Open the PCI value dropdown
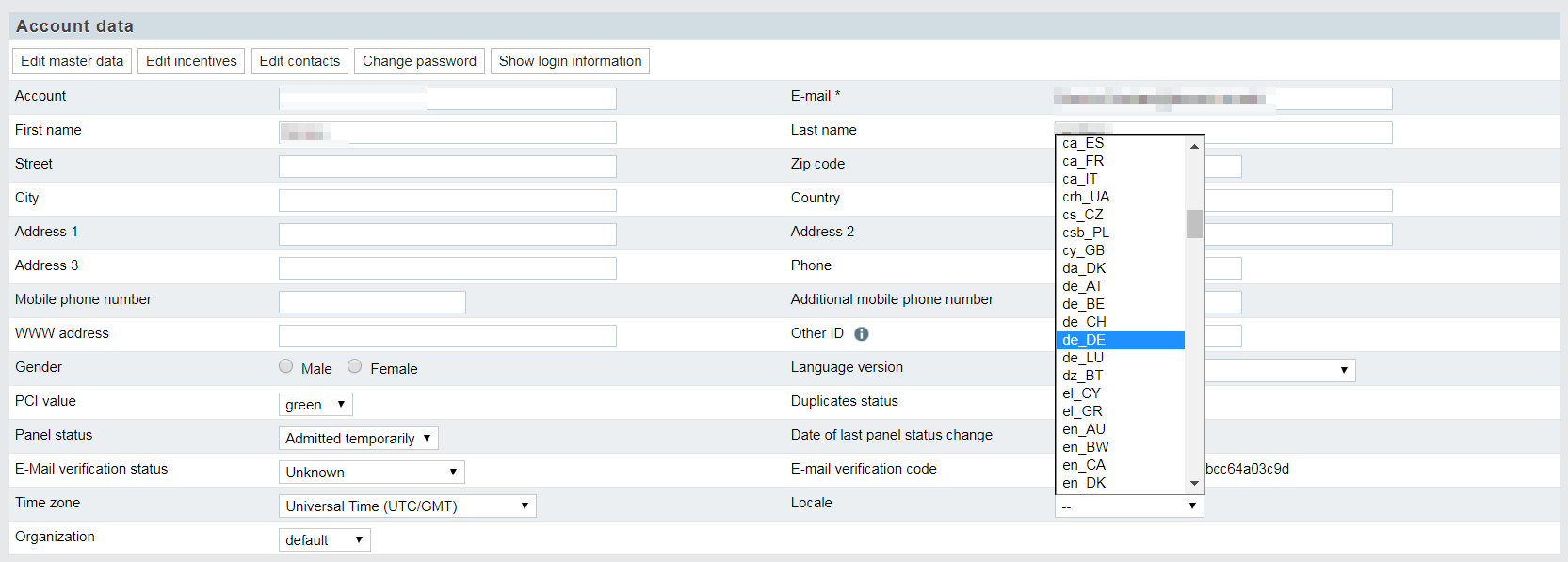This screenshot has height=562, width=1568. (315, 405)
